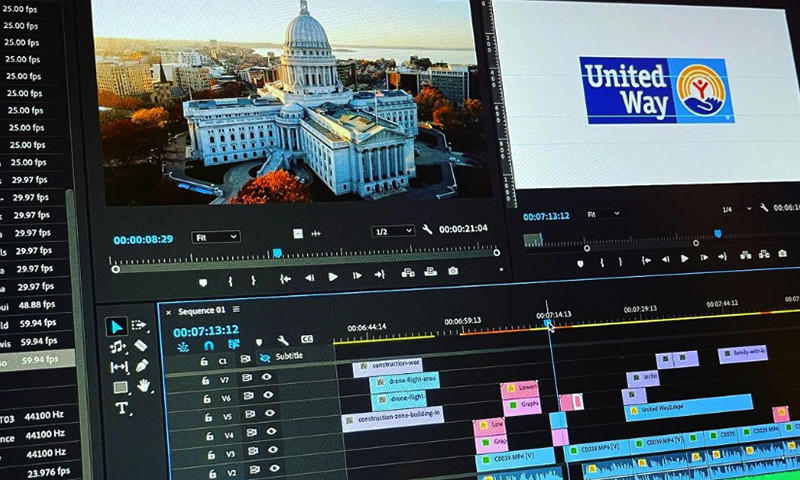The image size is (800, 480).
Task: Select the Selection tool arrow
Action: pos(116,326)
